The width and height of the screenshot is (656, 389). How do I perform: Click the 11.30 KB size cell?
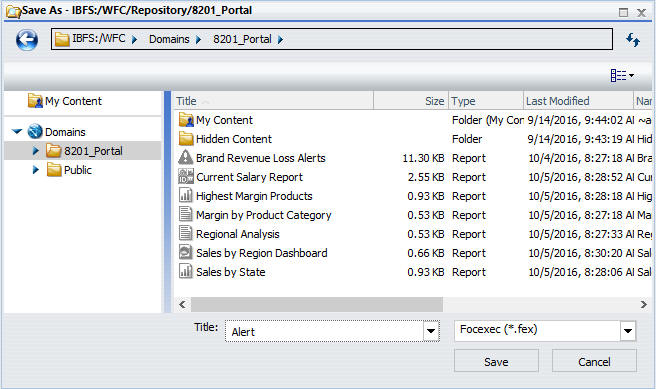point(423,158)
